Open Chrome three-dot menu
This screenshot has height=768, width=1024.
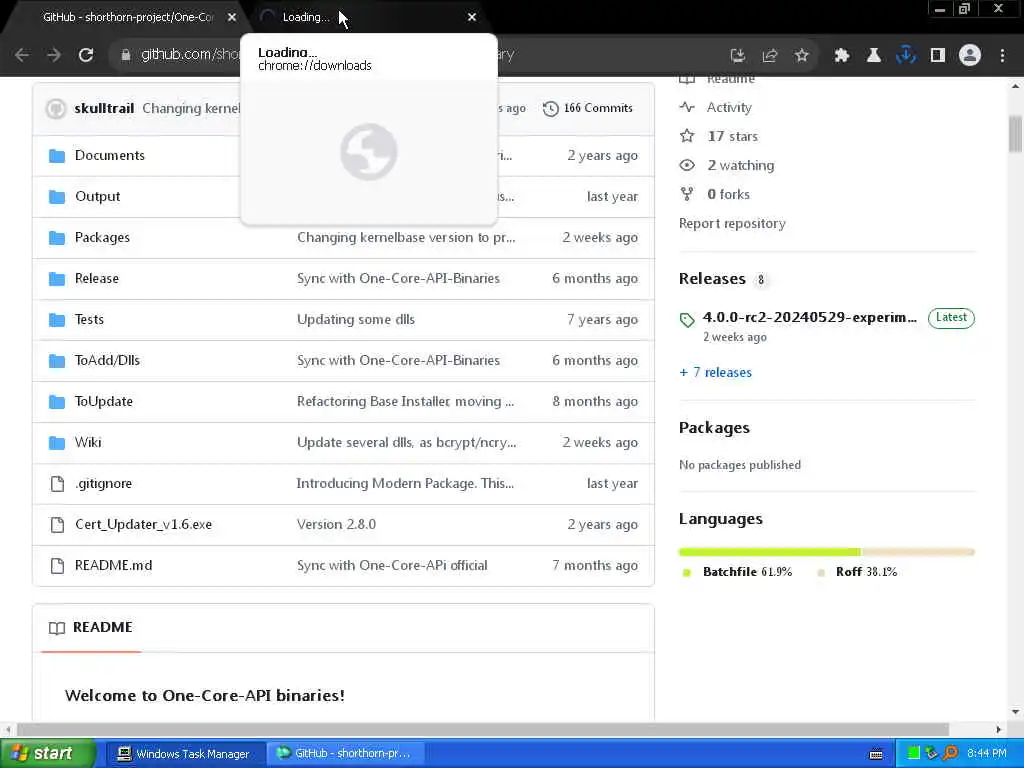[x=1002, y=56]
